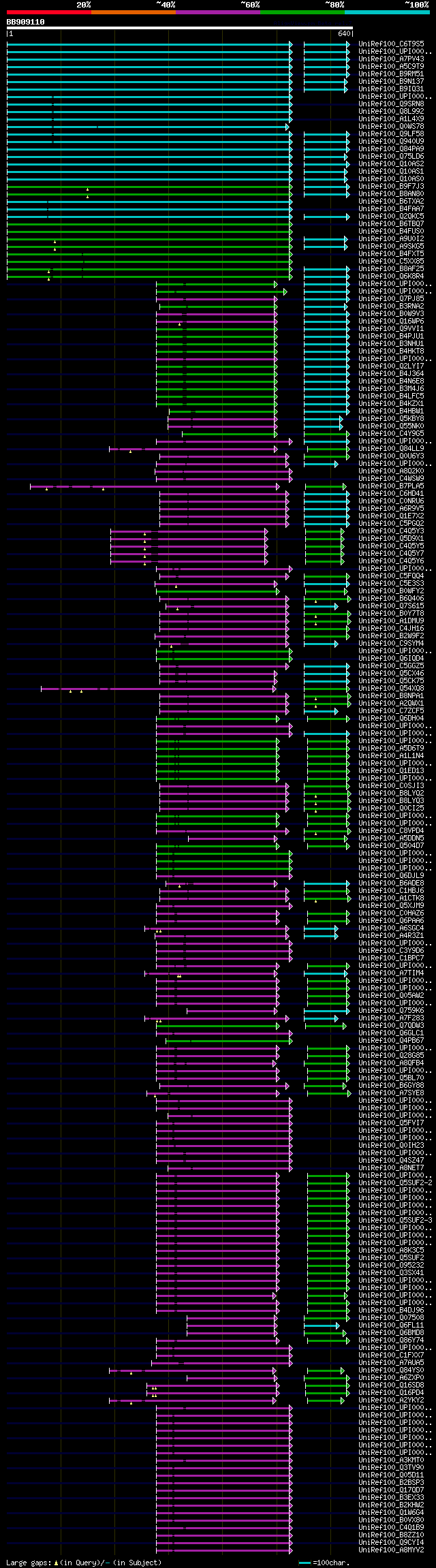Select subject label UniRef100_Q8L992

click(391, 111)
